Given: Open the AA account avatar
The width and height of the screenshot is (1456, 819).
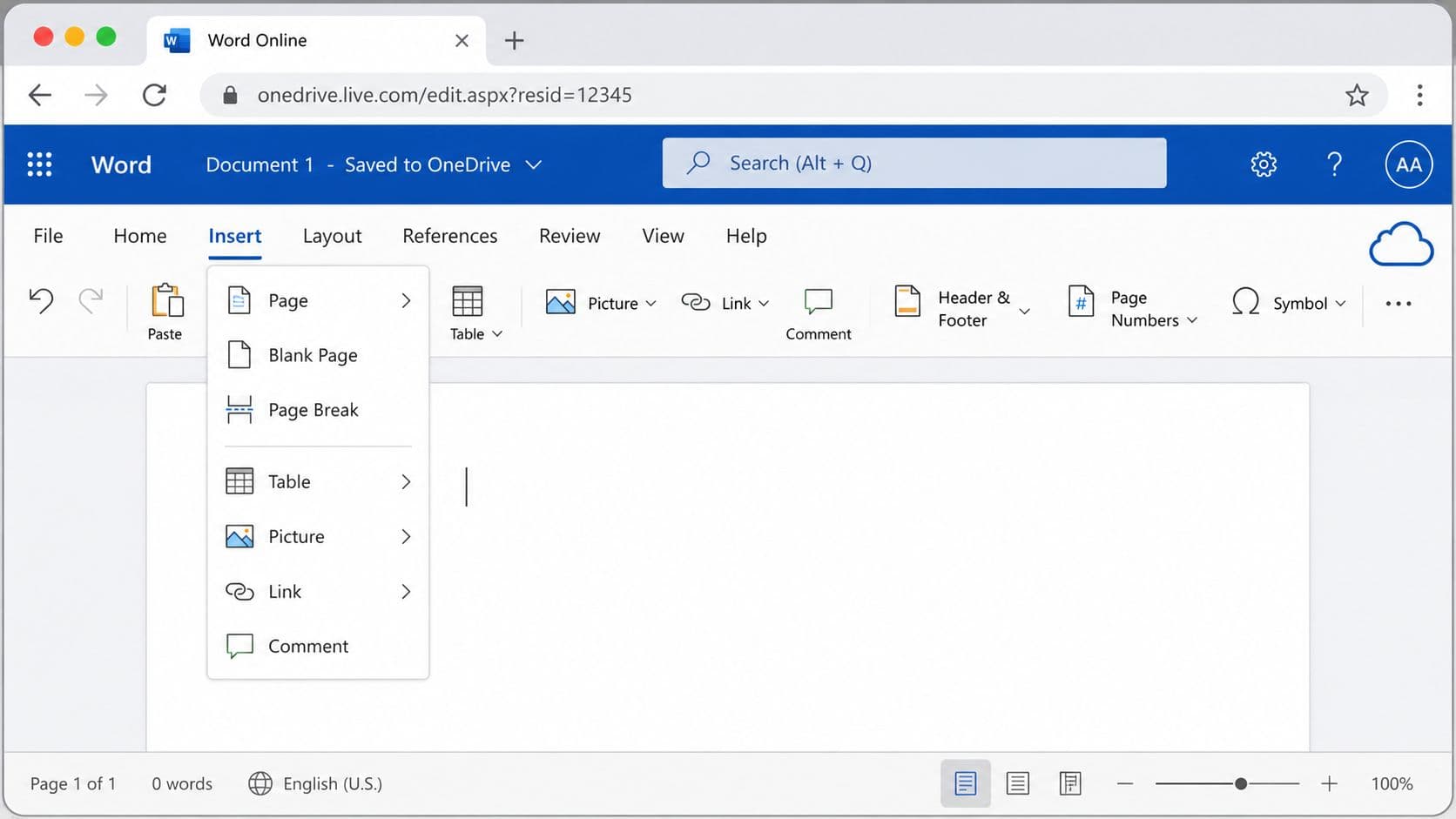Looking at the screenshot, I should tap(1409, 164).
